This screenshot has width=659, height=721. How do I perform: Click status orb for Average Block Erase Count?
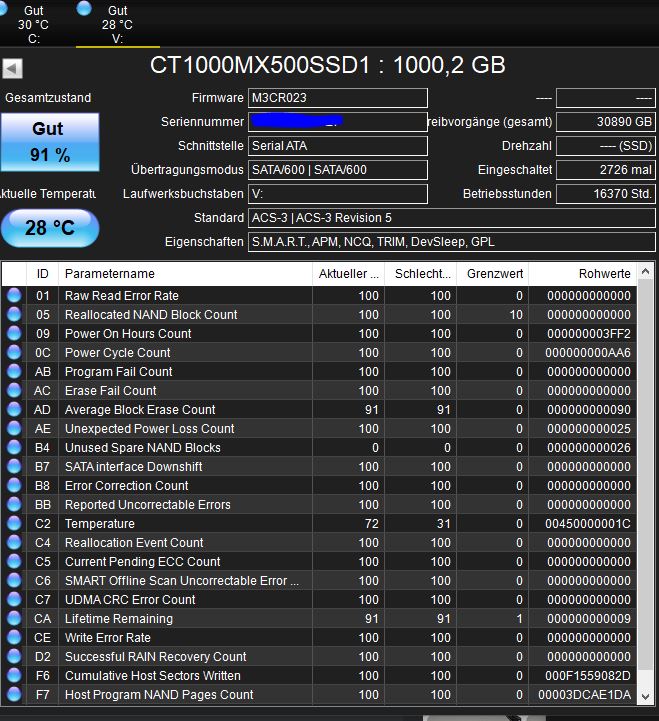14,409
